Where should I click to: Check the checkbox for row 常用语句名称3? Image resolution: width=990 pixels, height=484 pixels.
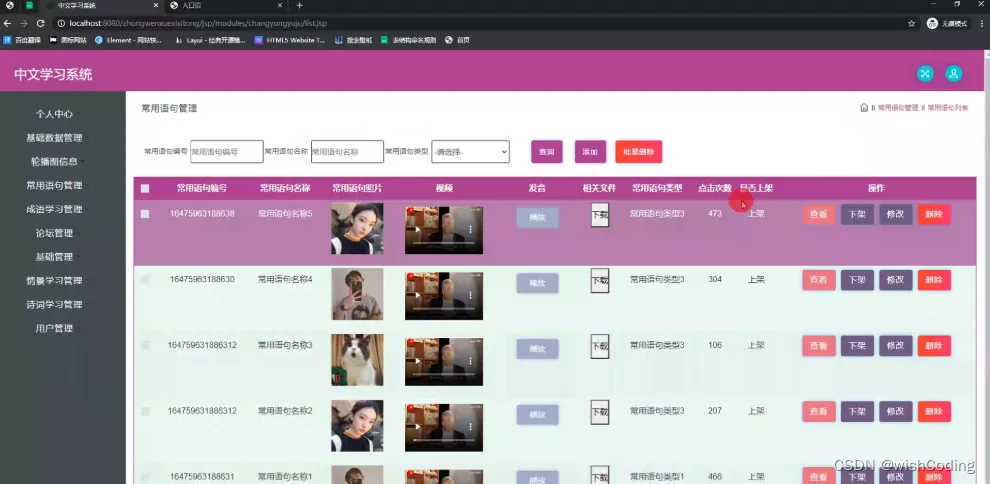coord(145,345)
